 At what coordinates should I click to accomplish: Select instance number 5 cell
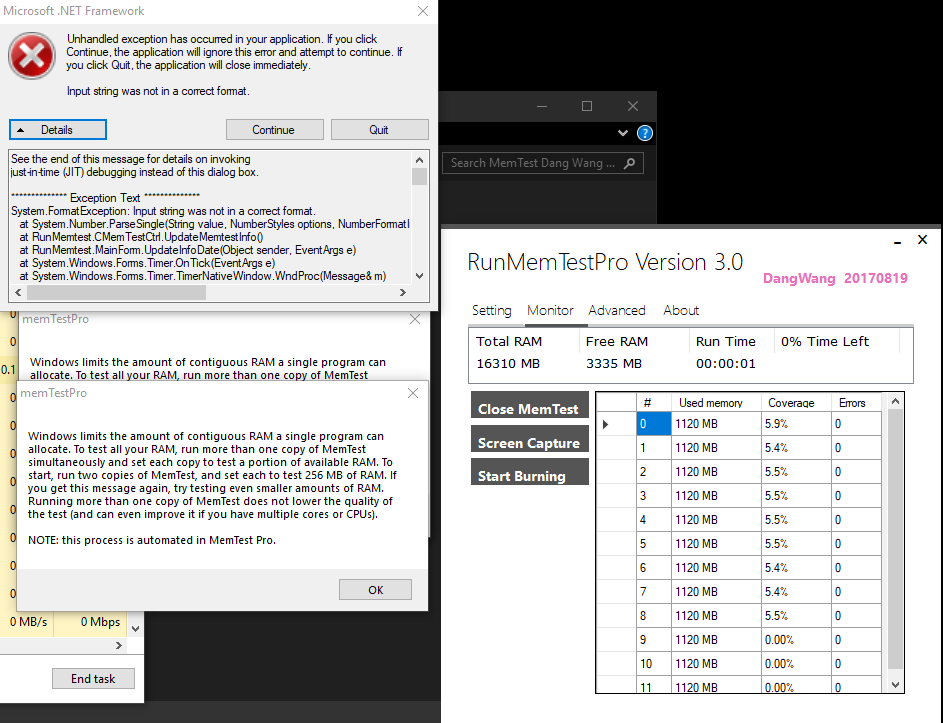click(654, 544)
